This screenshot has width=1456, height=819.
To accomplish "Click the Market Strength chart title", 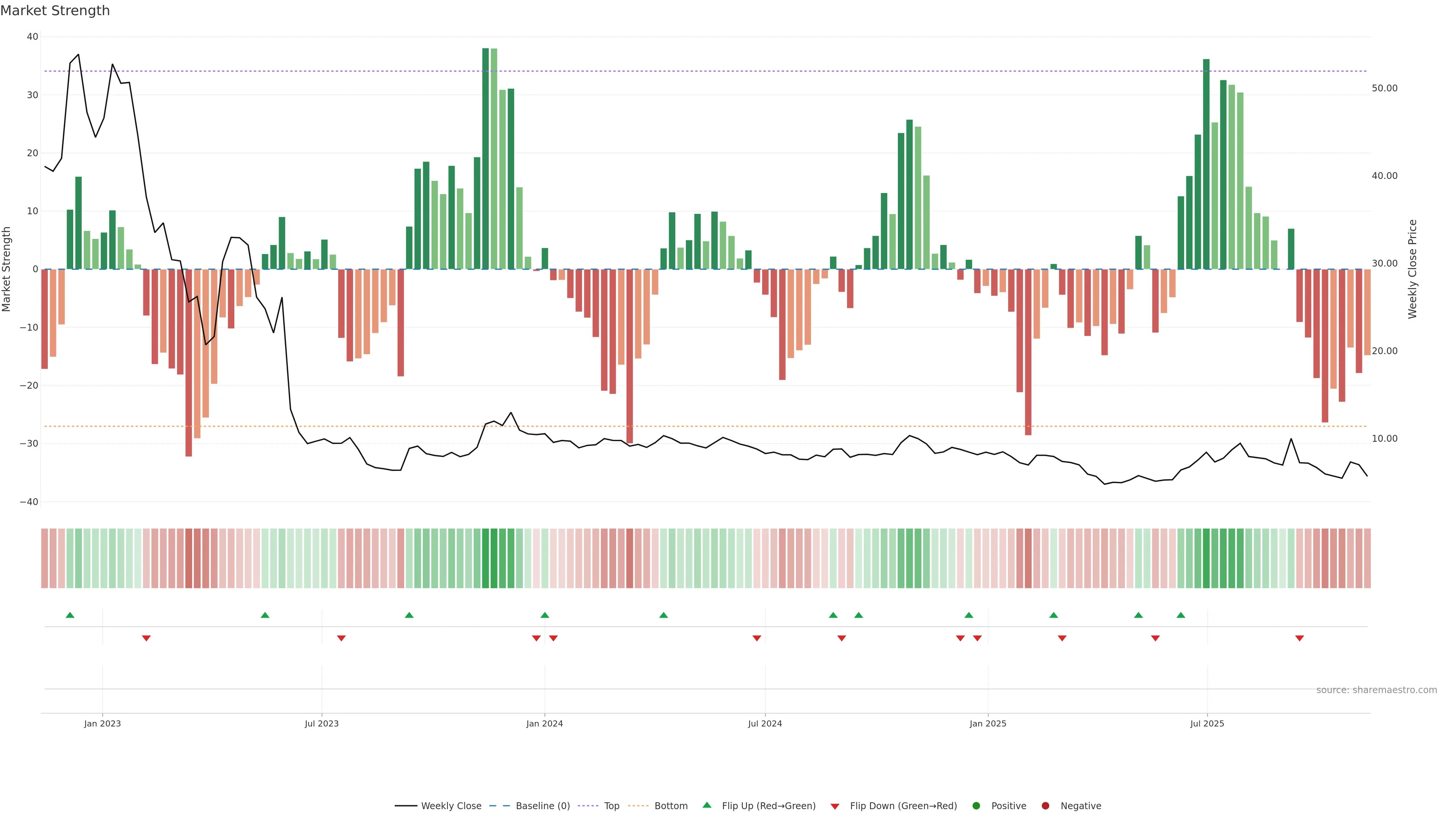I will 55,11.
